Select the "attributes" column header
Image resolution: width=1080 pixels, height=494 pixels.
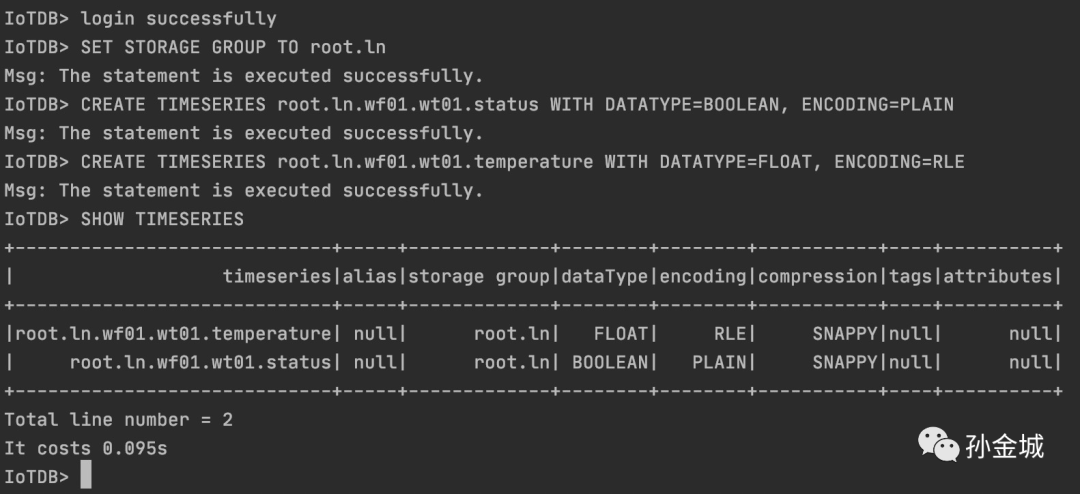(x=997, y=276)
